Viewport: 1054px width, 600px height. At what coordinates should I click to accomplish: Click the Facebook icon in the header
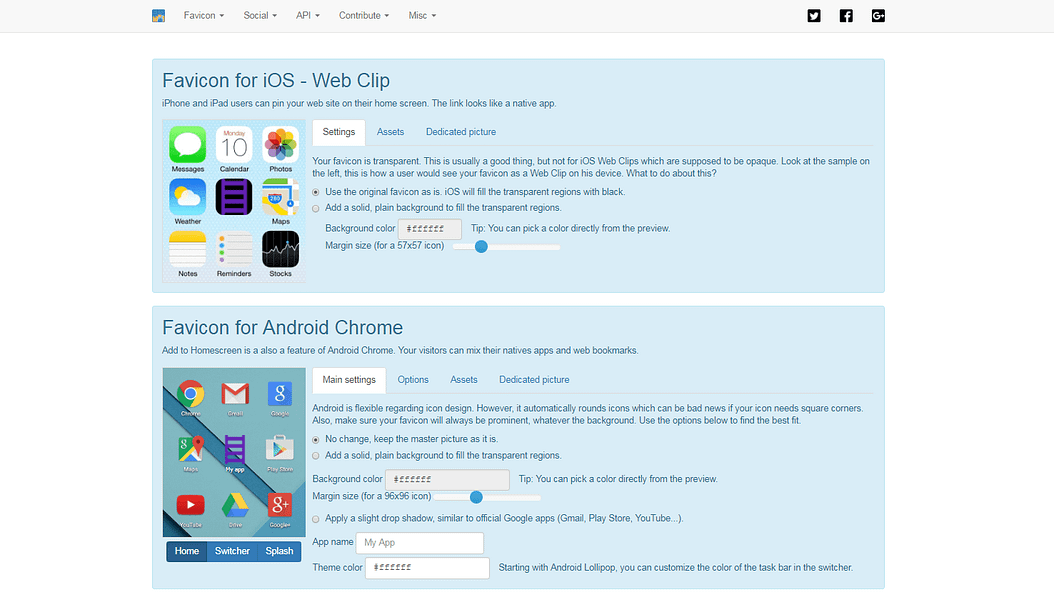coord(845,15)
